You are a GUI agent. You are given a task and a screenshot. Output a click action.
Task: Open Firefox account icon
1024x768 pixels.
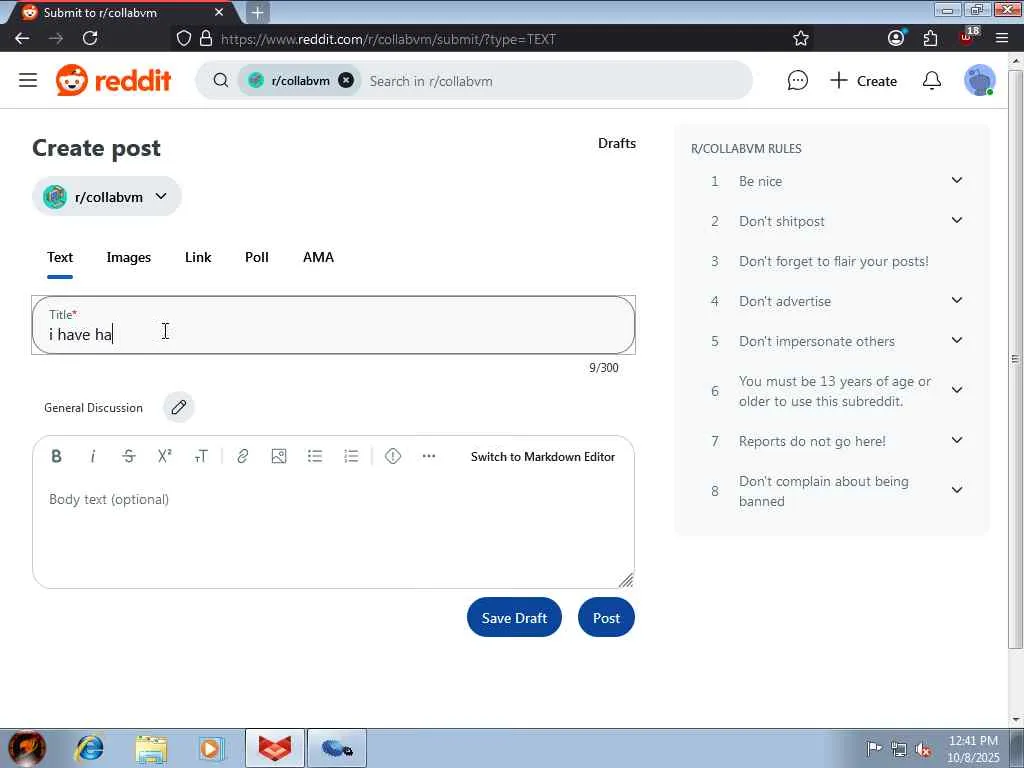coord(896,38)
